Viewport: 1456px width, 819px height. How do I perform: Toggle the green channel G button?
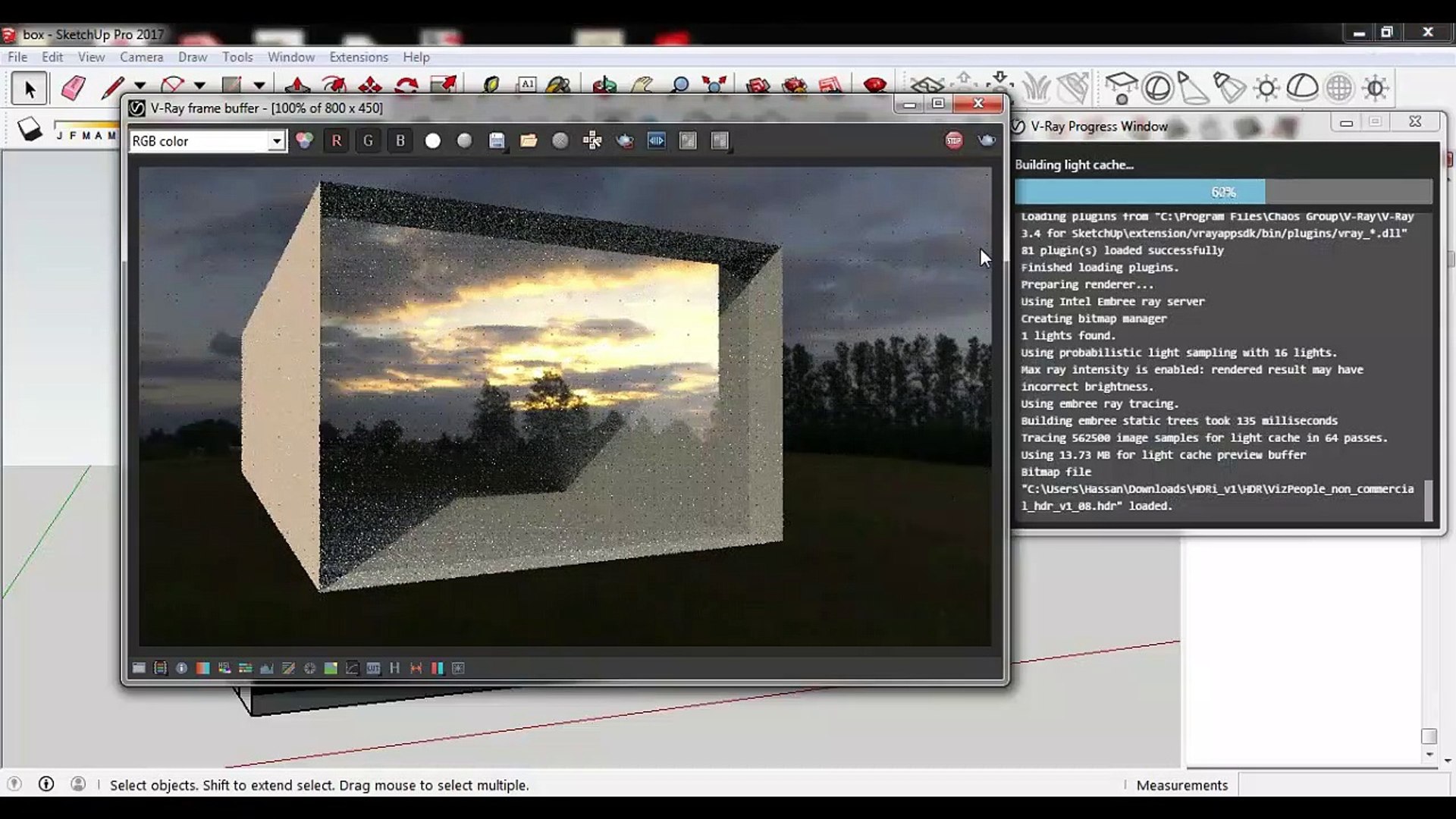tap(368, 141)
